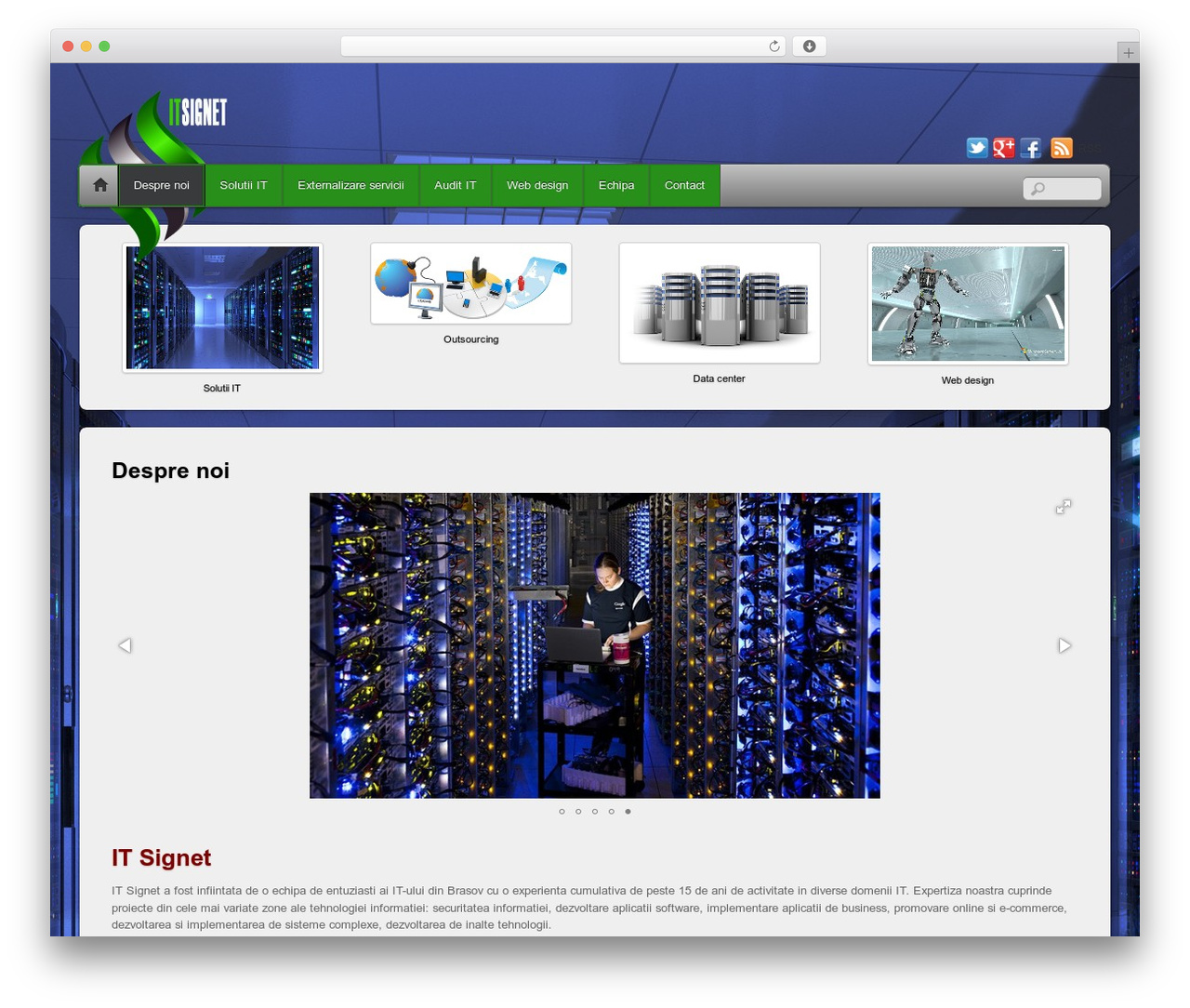Click the browser download icon
Screen dimensions: 1190x1008
click(x=809, y=46)
